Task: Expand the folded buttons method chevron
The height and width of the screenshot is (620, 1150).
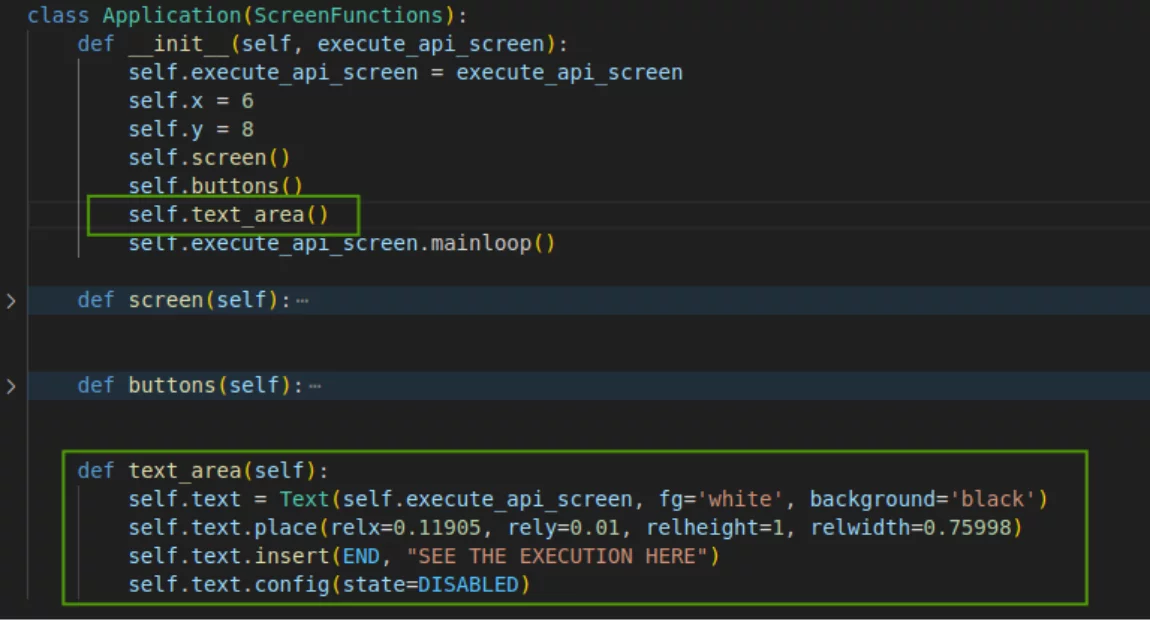Action: coord(11,385)
